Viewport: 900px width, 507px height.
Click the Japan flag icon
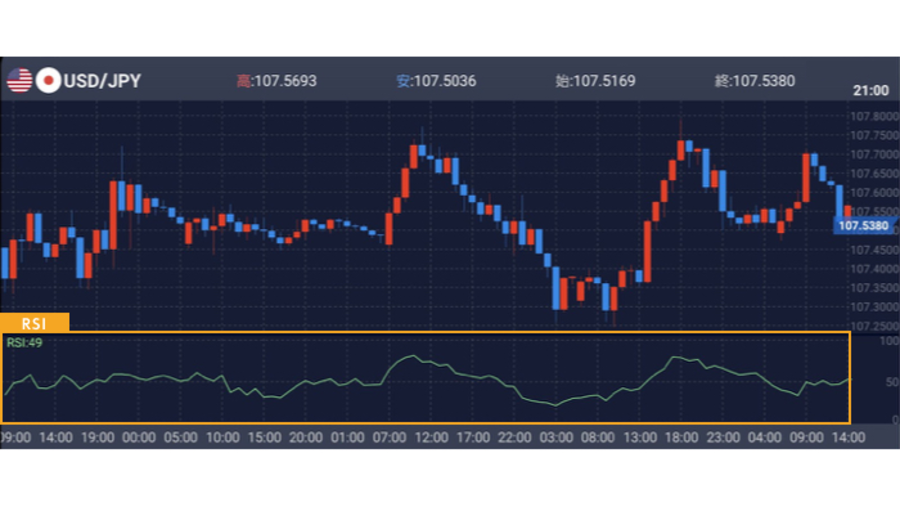(47, 81)
